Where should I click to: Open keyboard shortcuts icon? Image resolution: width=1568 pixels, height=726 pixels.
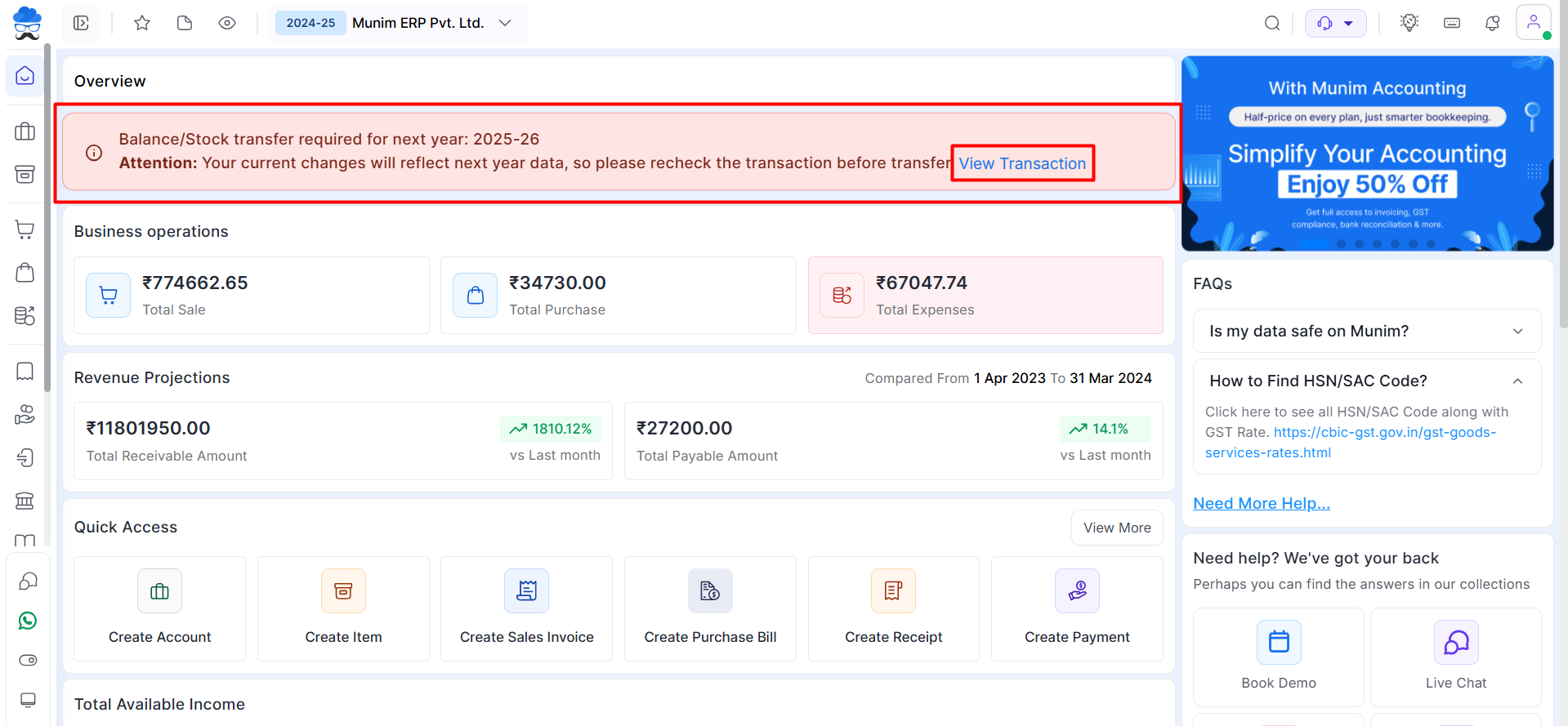pos(1452,23)
